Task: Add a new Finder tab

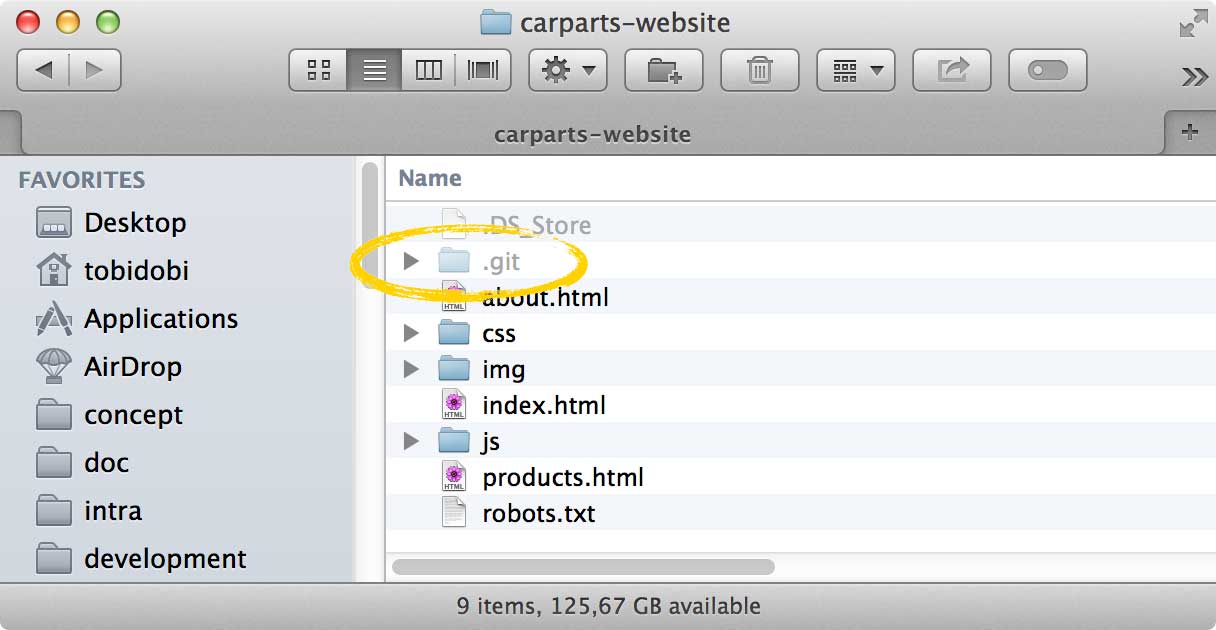Action: 1190,132
